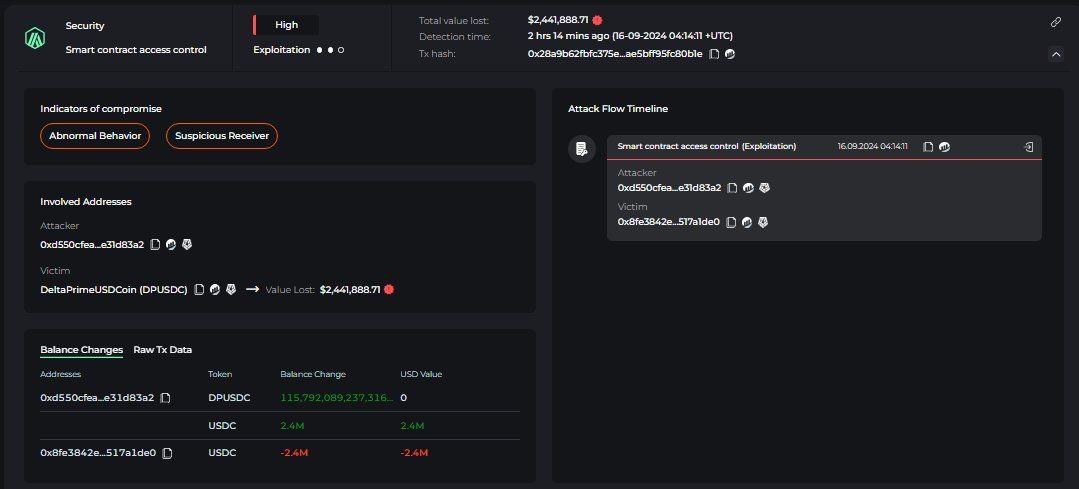Collapse the alert details with chevron

pos(1056,54)
